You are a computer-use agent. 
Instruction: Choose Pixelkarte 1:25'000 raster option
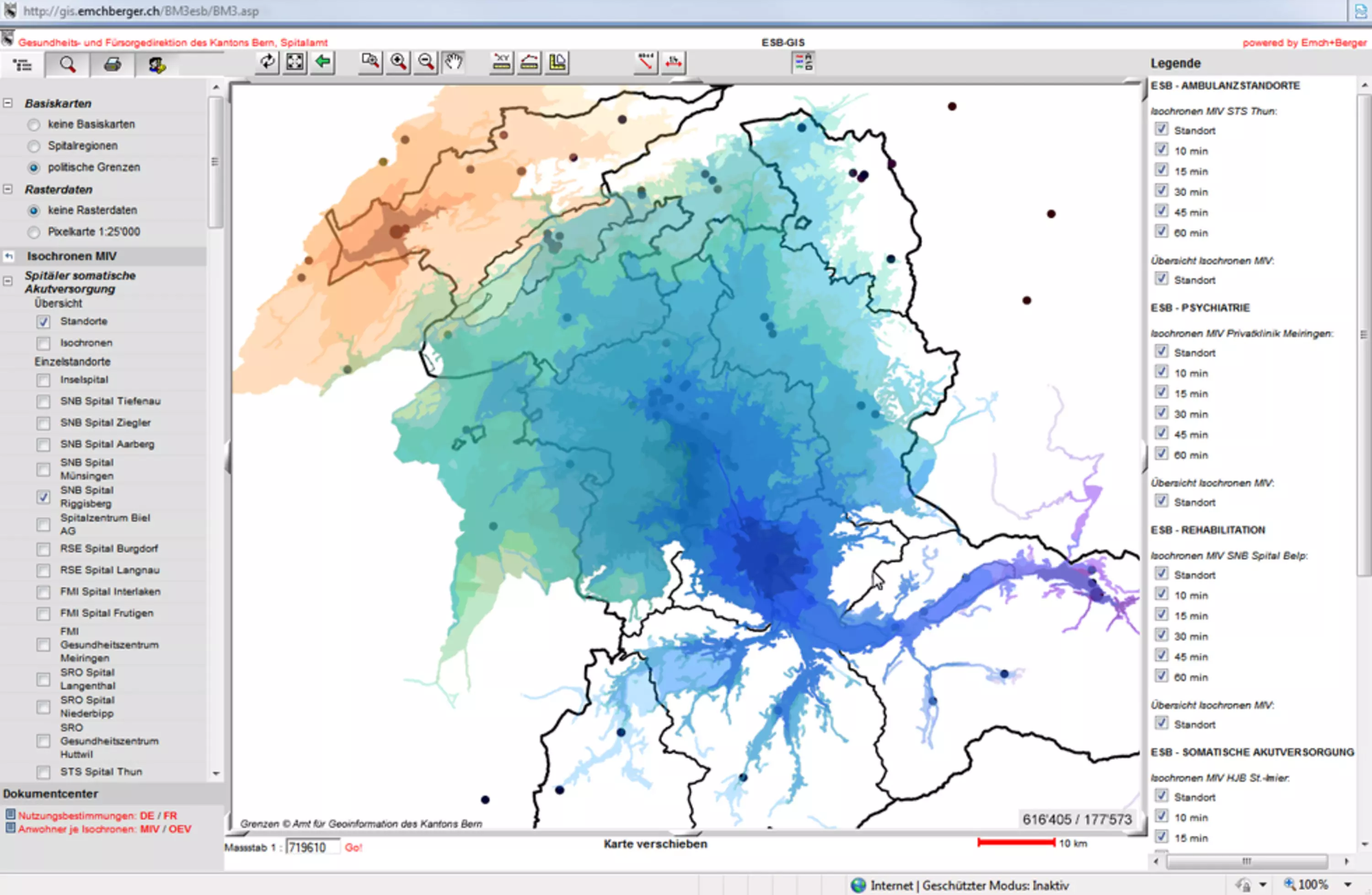[34, 232]
